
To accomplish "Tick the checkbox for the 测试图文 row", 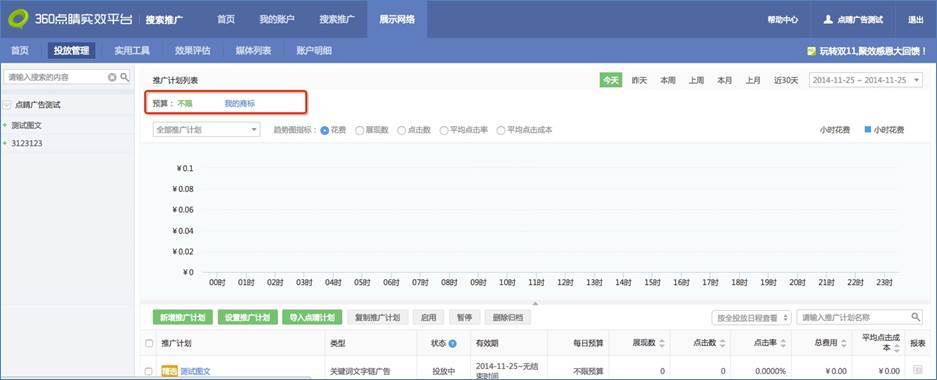I will tap(149, 371).
